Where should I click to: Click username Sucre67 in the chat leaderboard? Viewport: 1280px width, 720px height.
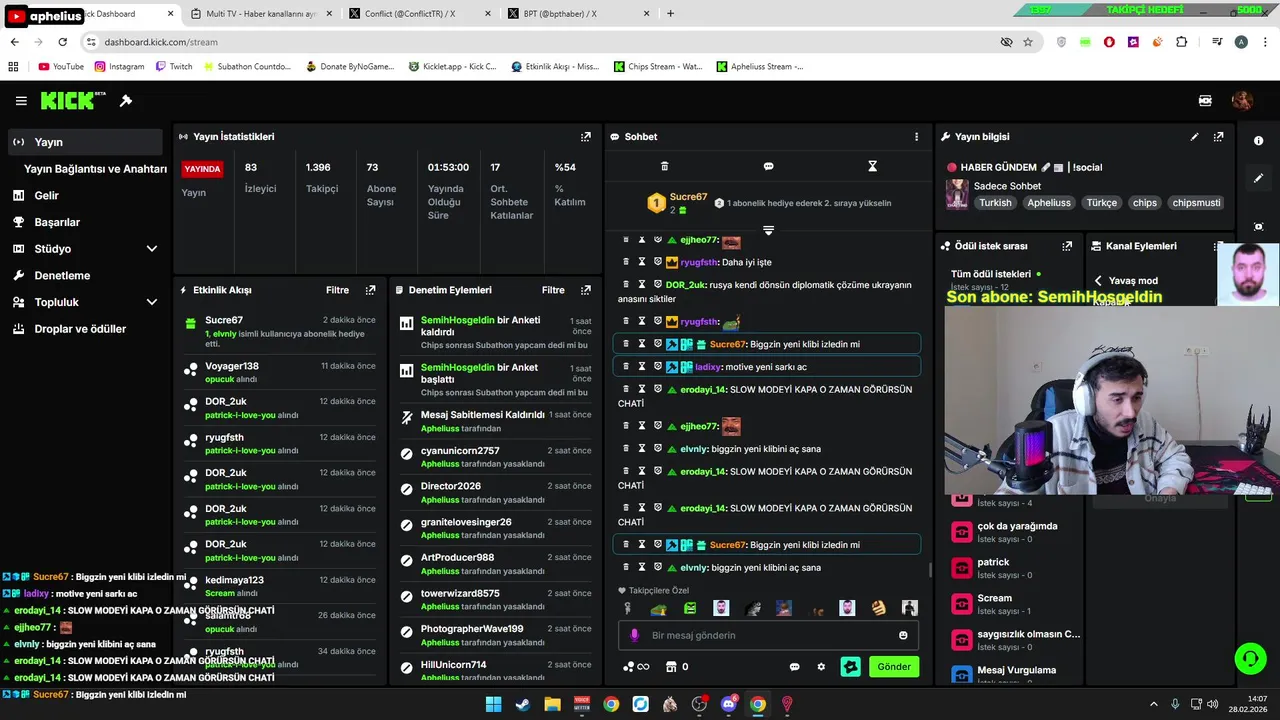pos(688,197)
